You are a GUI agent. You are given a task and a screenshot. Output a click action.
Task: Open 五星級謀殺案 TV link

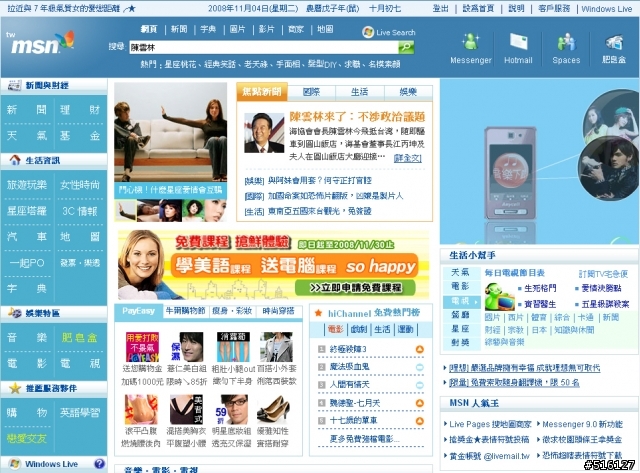[605, 304]
